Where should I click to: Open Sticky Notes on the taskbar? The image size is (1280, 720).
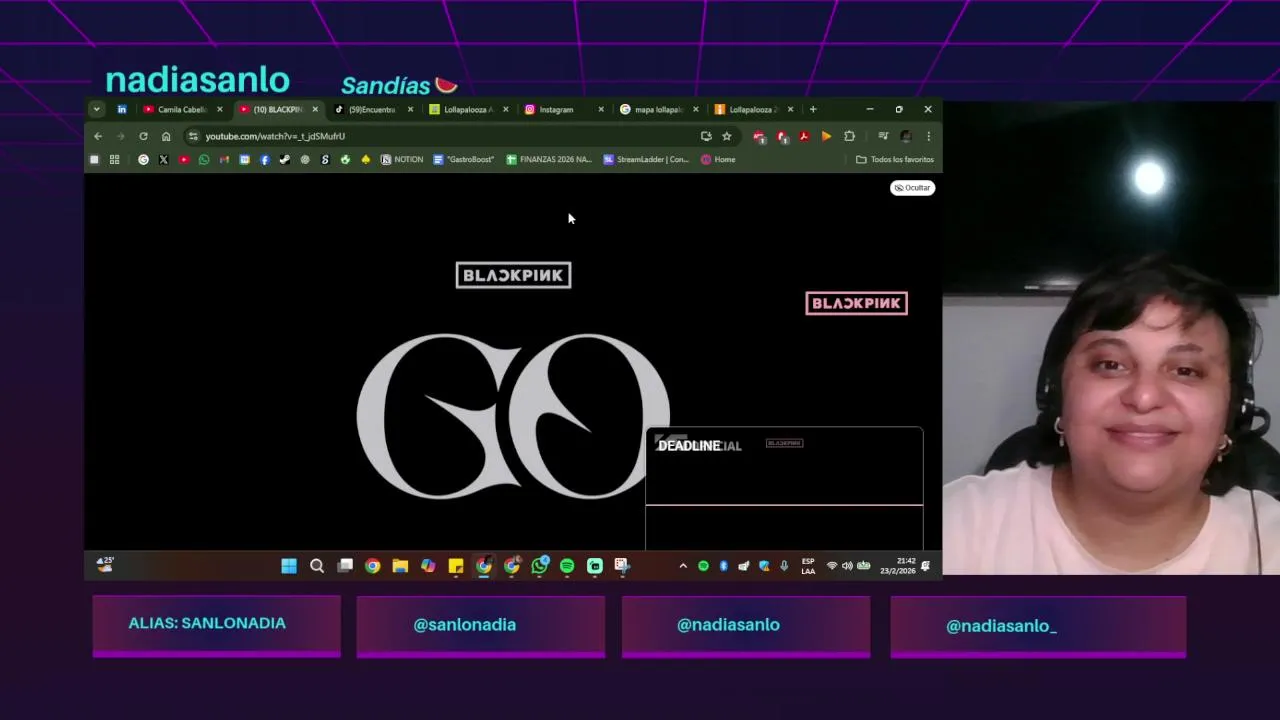(456, 566)
